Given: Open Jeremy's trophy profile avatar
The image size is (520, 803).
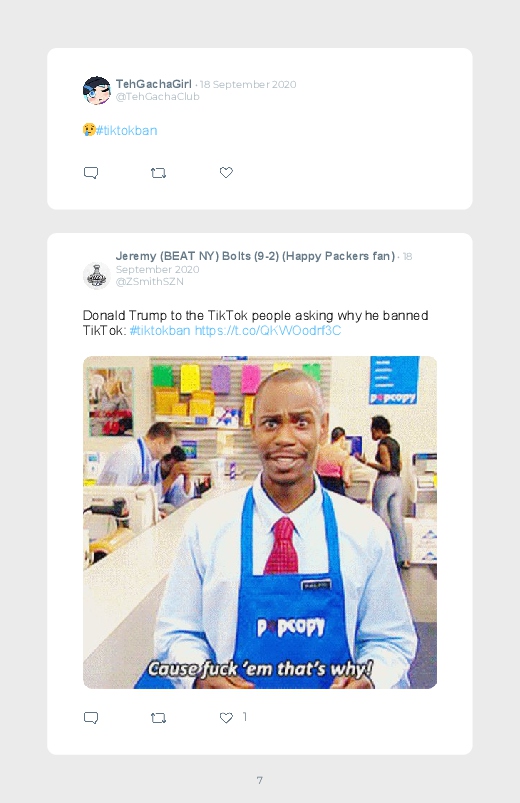Looking at the screenshot, I should point(96,276).
